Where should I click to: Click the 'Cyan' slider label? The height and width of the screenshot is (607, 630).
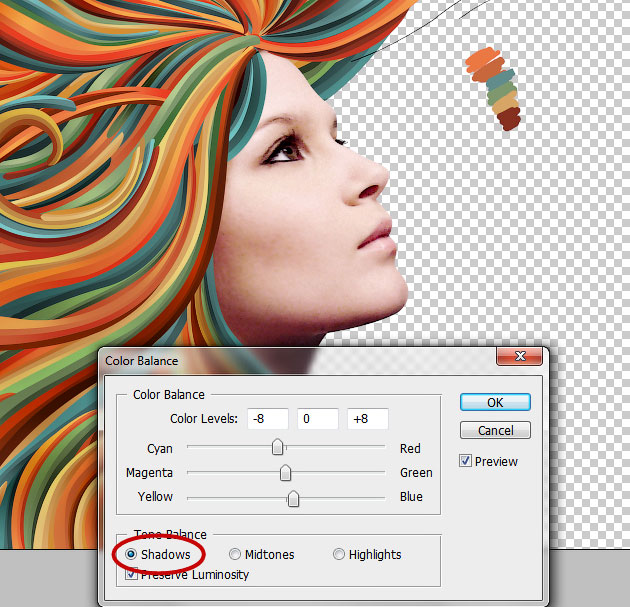coord(160,448)
